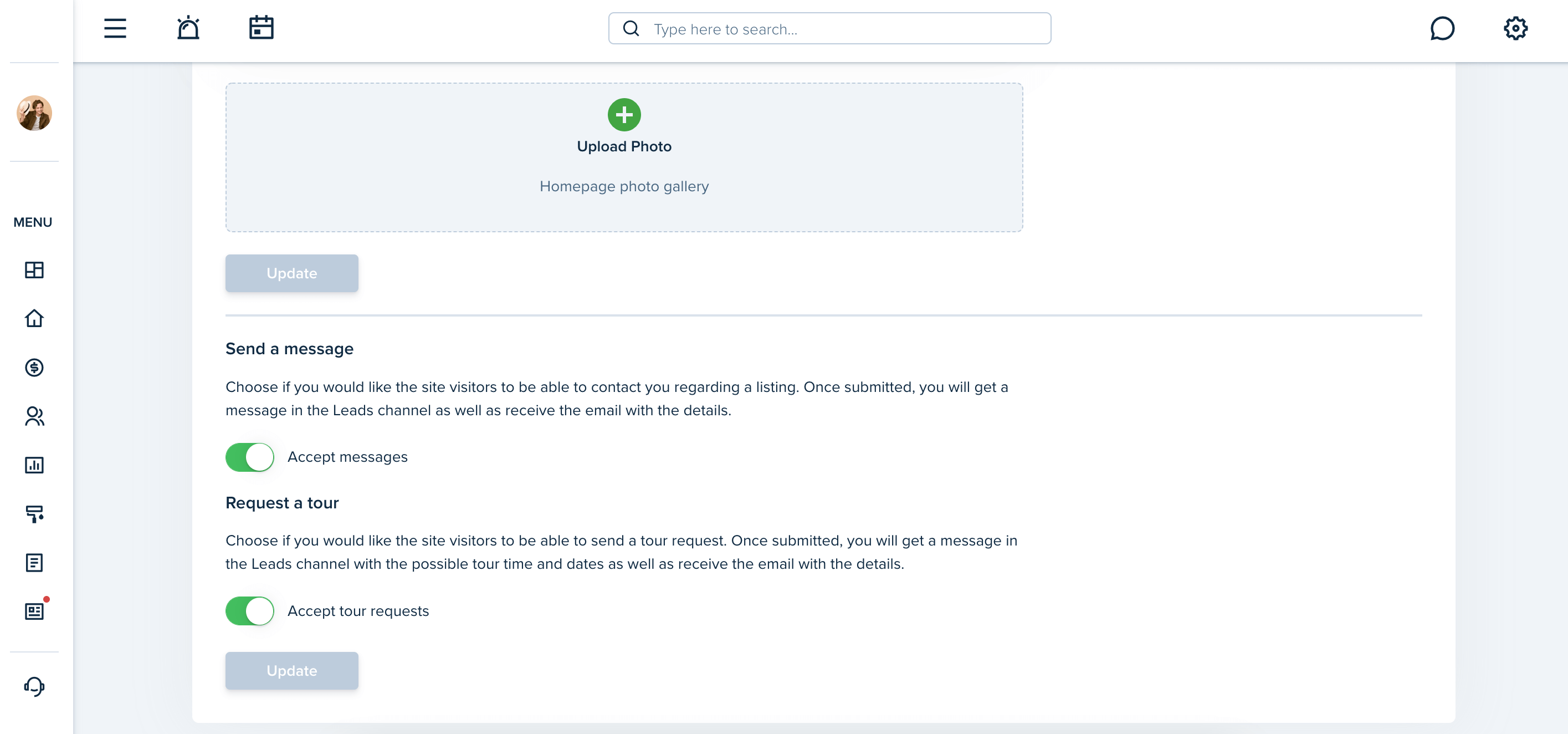Click the Upload Photo label

[x=624, y=147]
